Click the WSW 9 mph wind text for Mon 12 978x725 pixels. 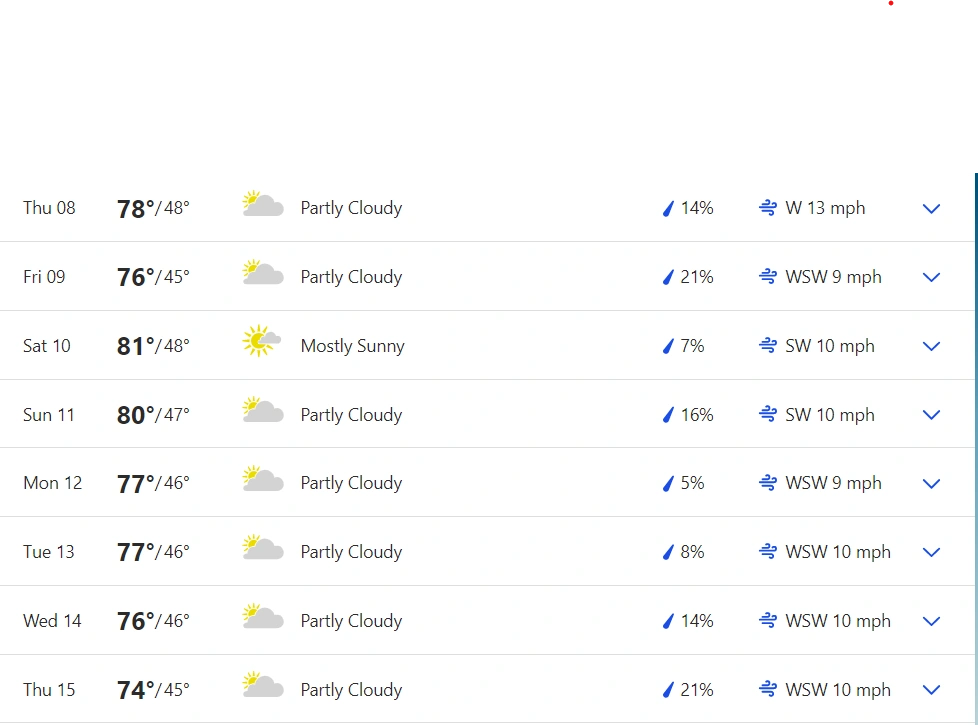[833, 483]
